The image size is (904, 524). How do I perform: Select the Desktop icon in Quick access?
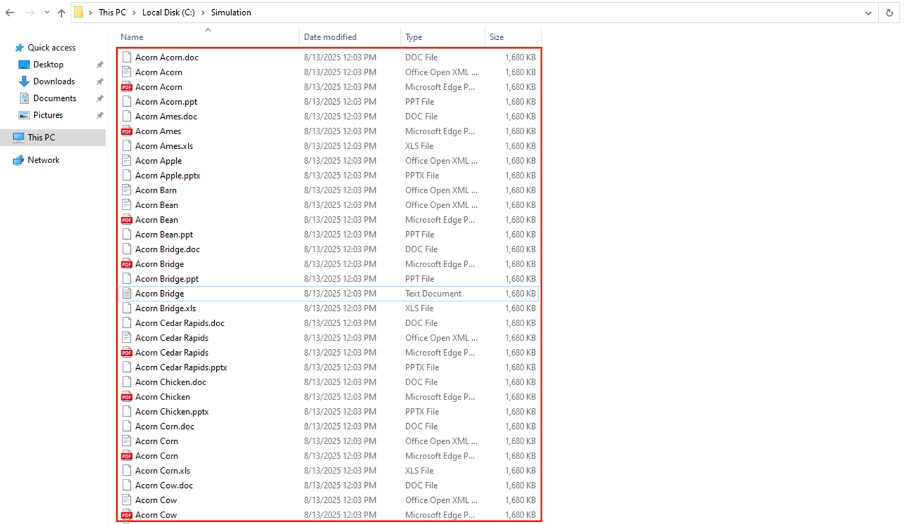click(x=25, y=65)
